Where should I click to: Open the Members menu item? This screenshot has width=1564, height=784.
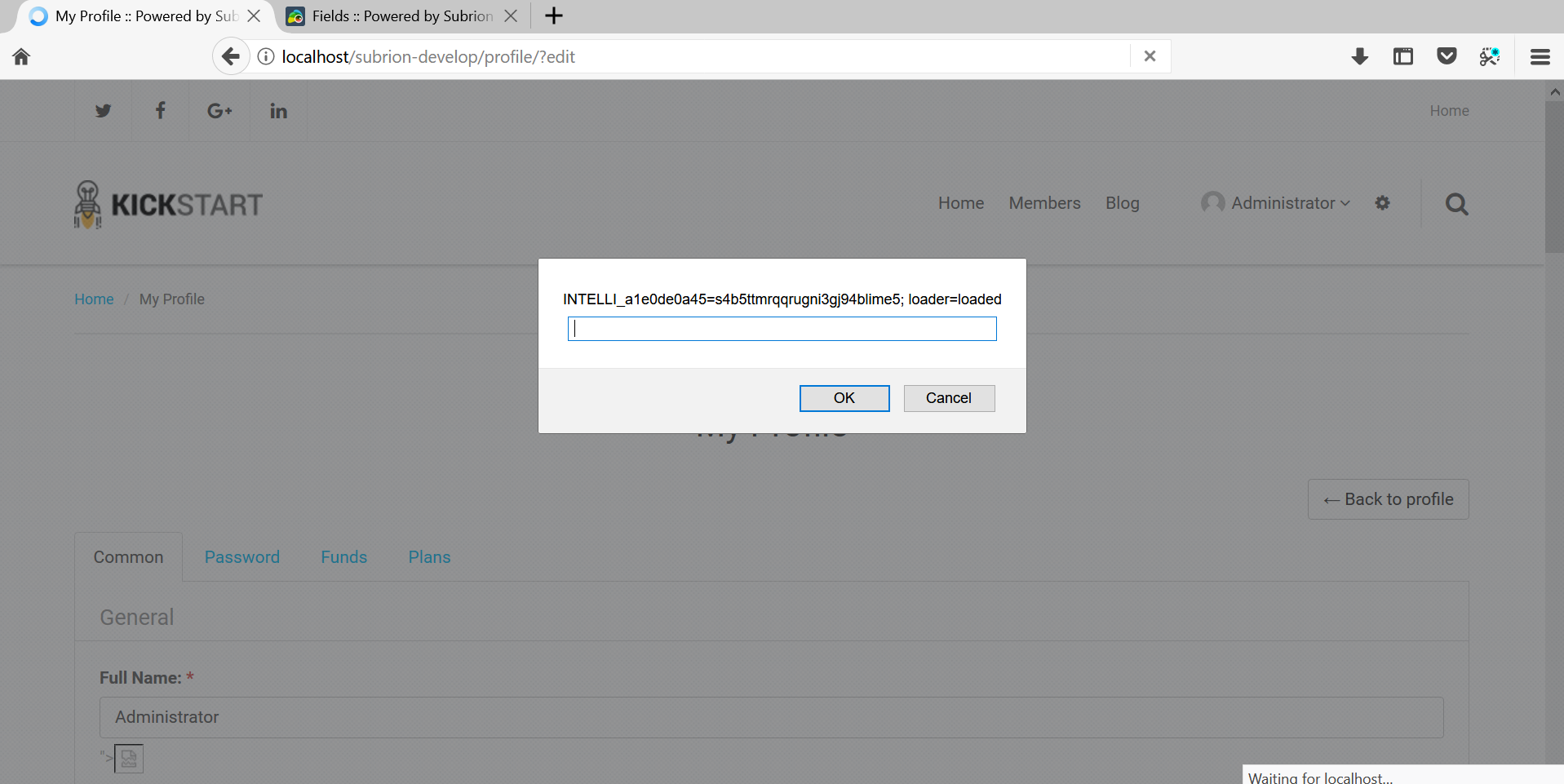click(x=1044, y=202)
